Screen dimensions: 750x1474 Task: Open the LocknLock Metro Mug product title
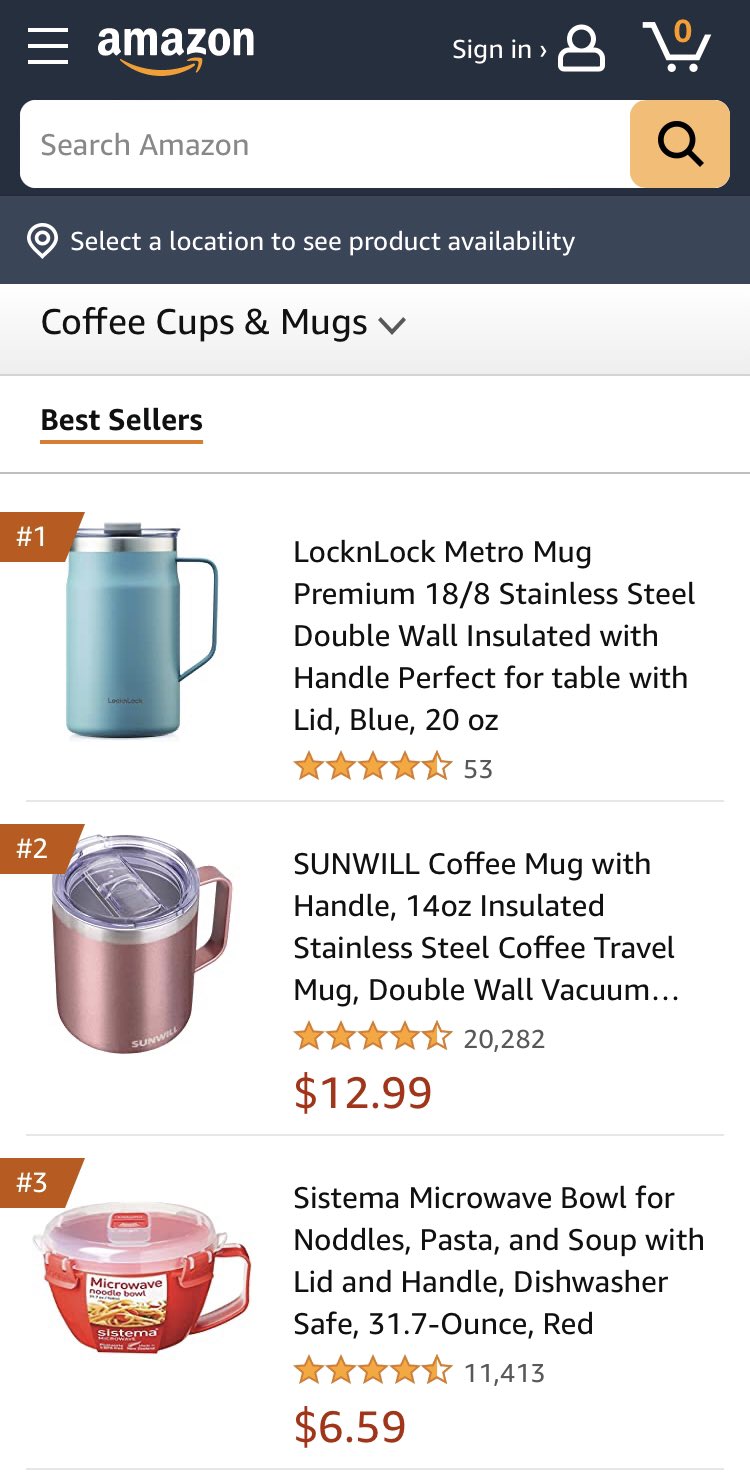coord(493,636)
